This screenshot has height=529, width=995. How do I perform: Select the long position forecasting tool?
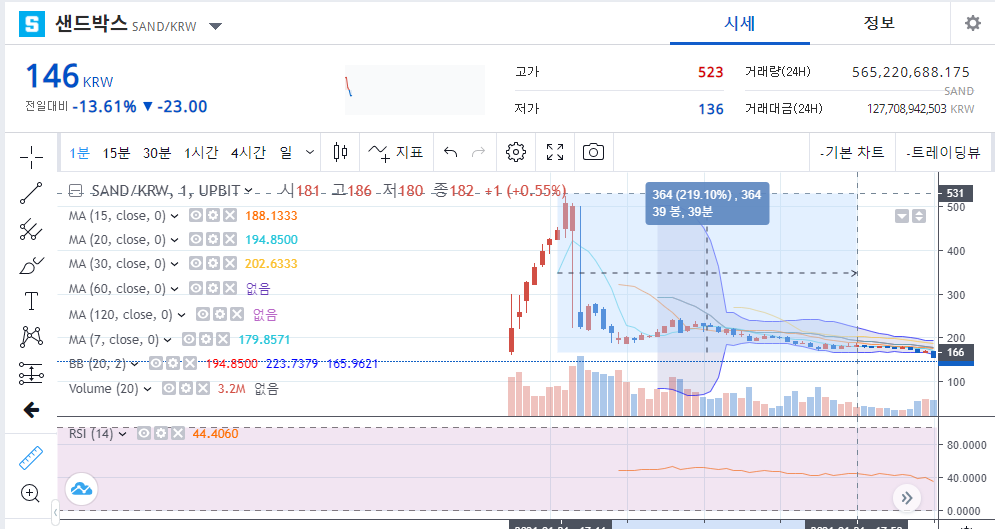[31, 374]
